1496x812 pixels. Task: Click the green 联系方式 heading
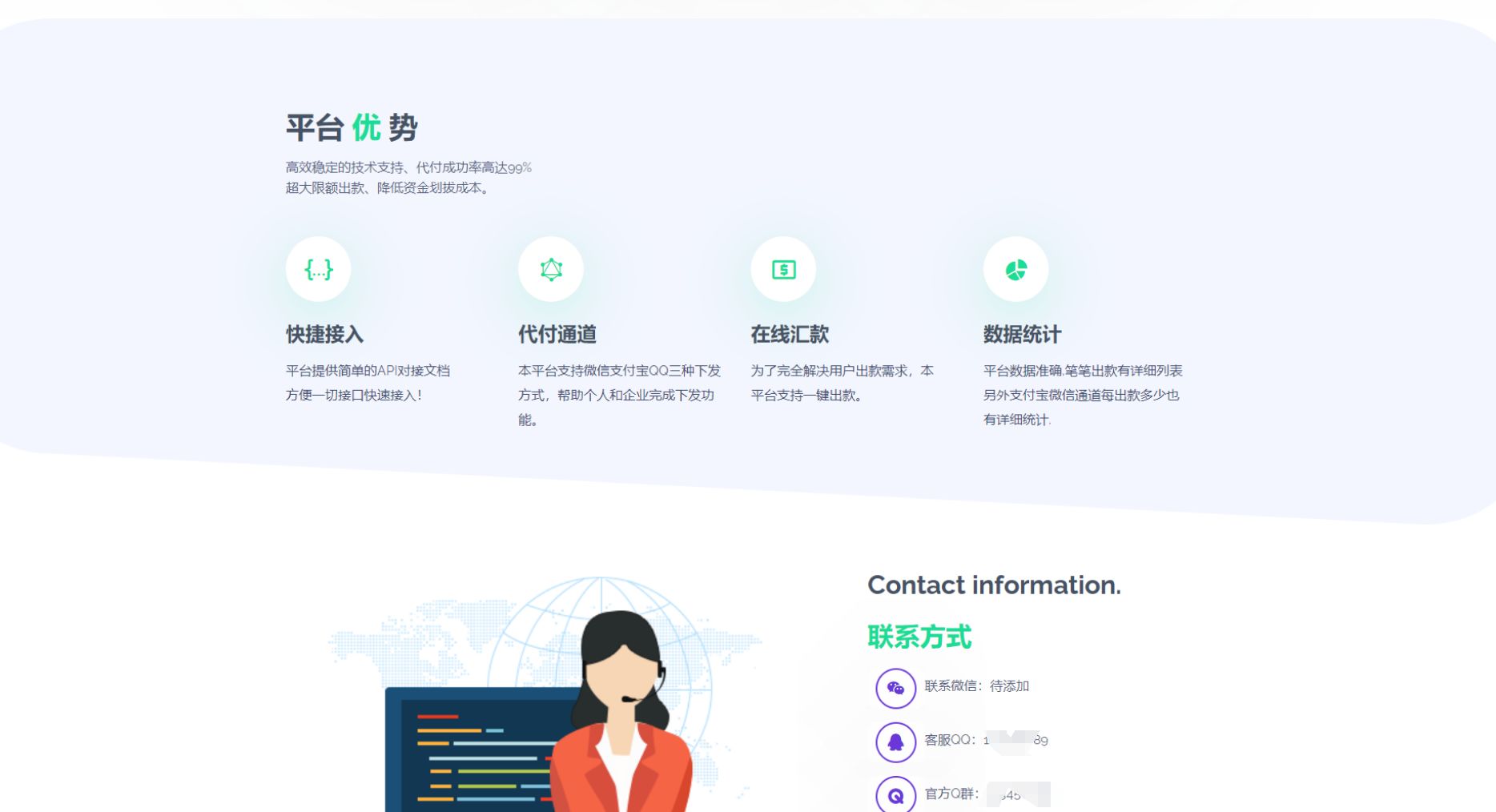919,637
